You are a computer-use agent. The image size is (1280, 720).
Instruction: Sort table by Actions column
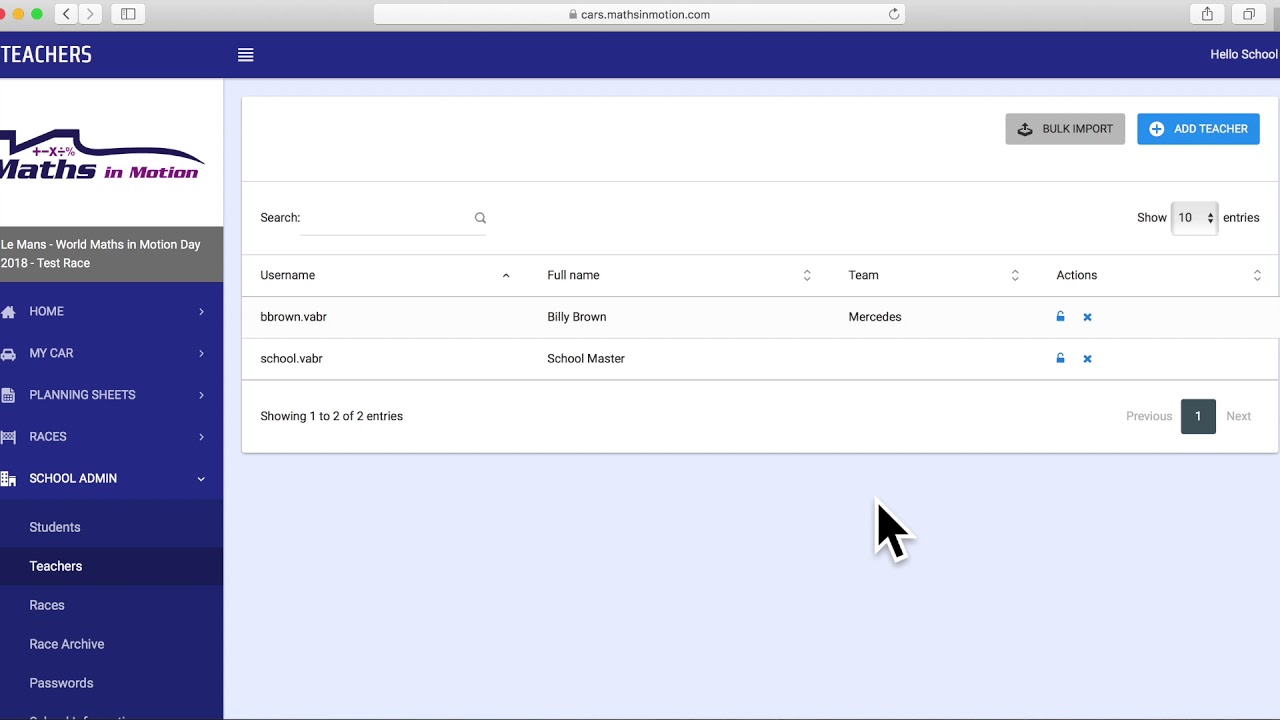click(1158, 275)
